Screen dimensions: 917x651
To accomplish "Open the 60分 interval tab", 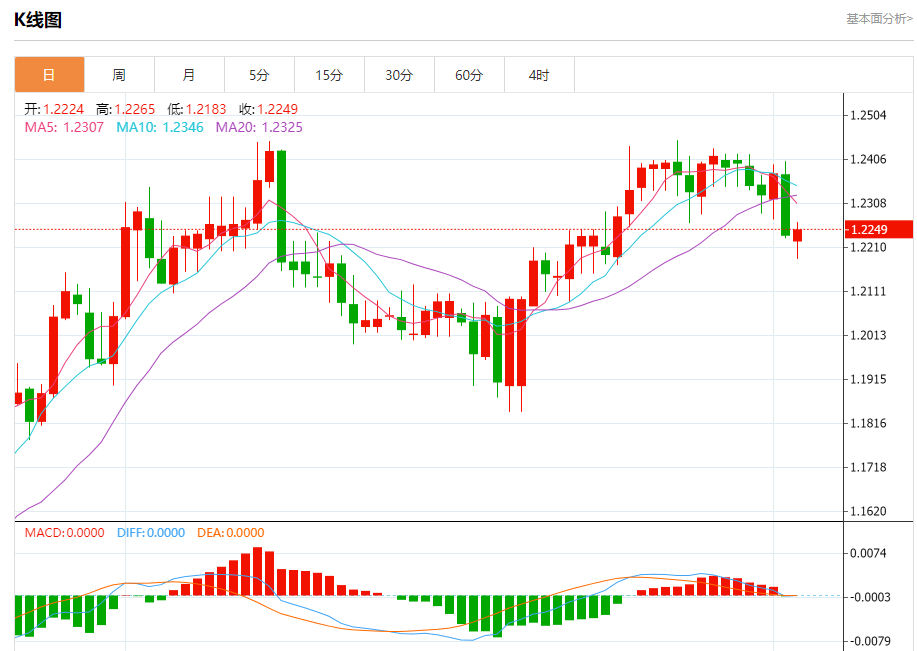I will pos(469,75).
